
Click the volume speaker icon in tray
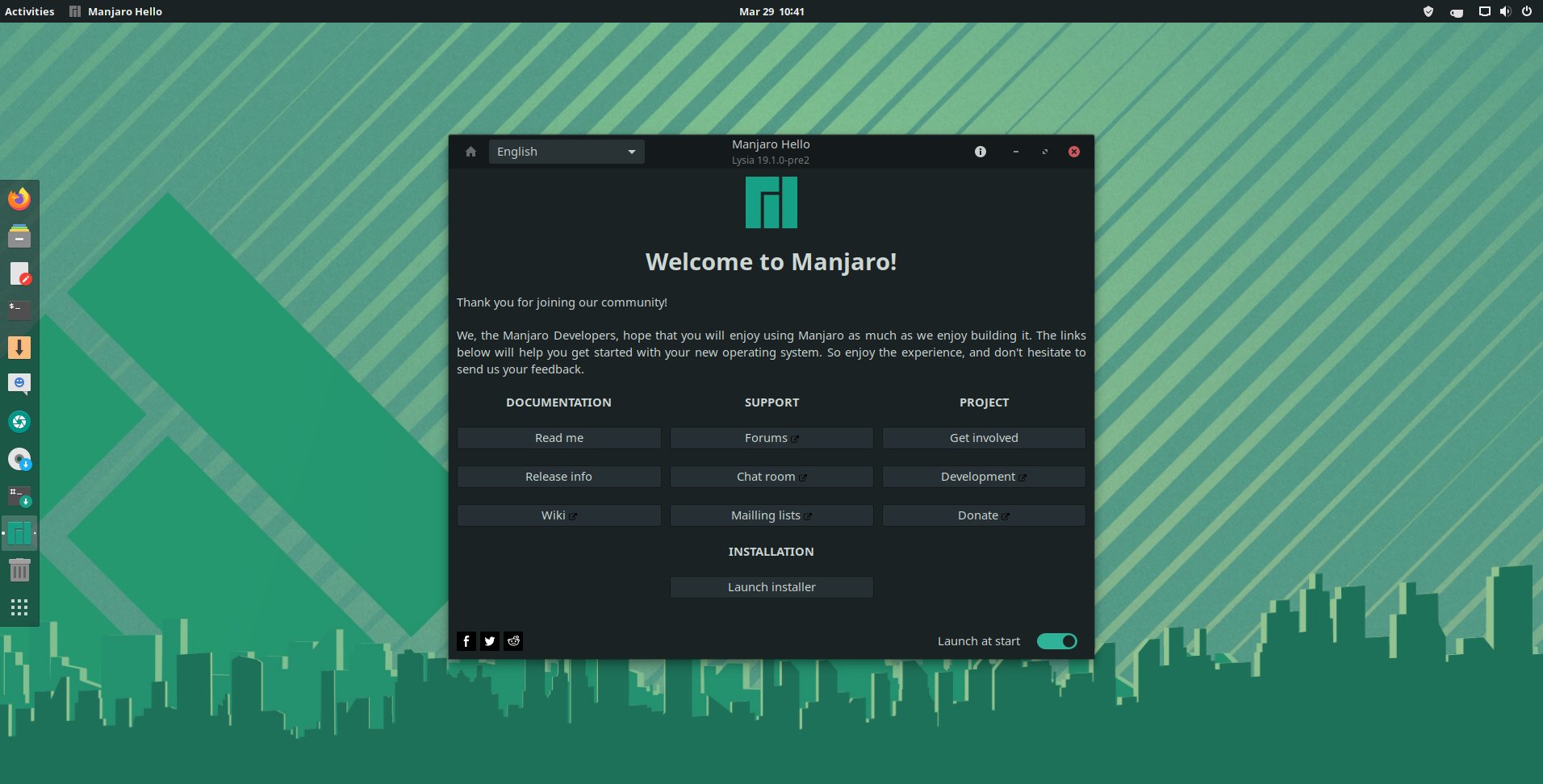1505,11
